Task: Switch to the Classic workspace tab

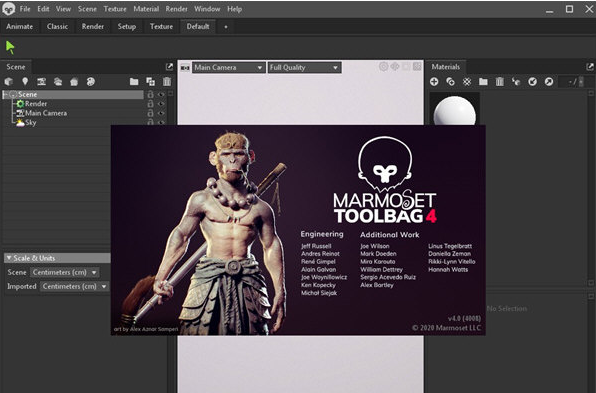Action: pos(57,27)
